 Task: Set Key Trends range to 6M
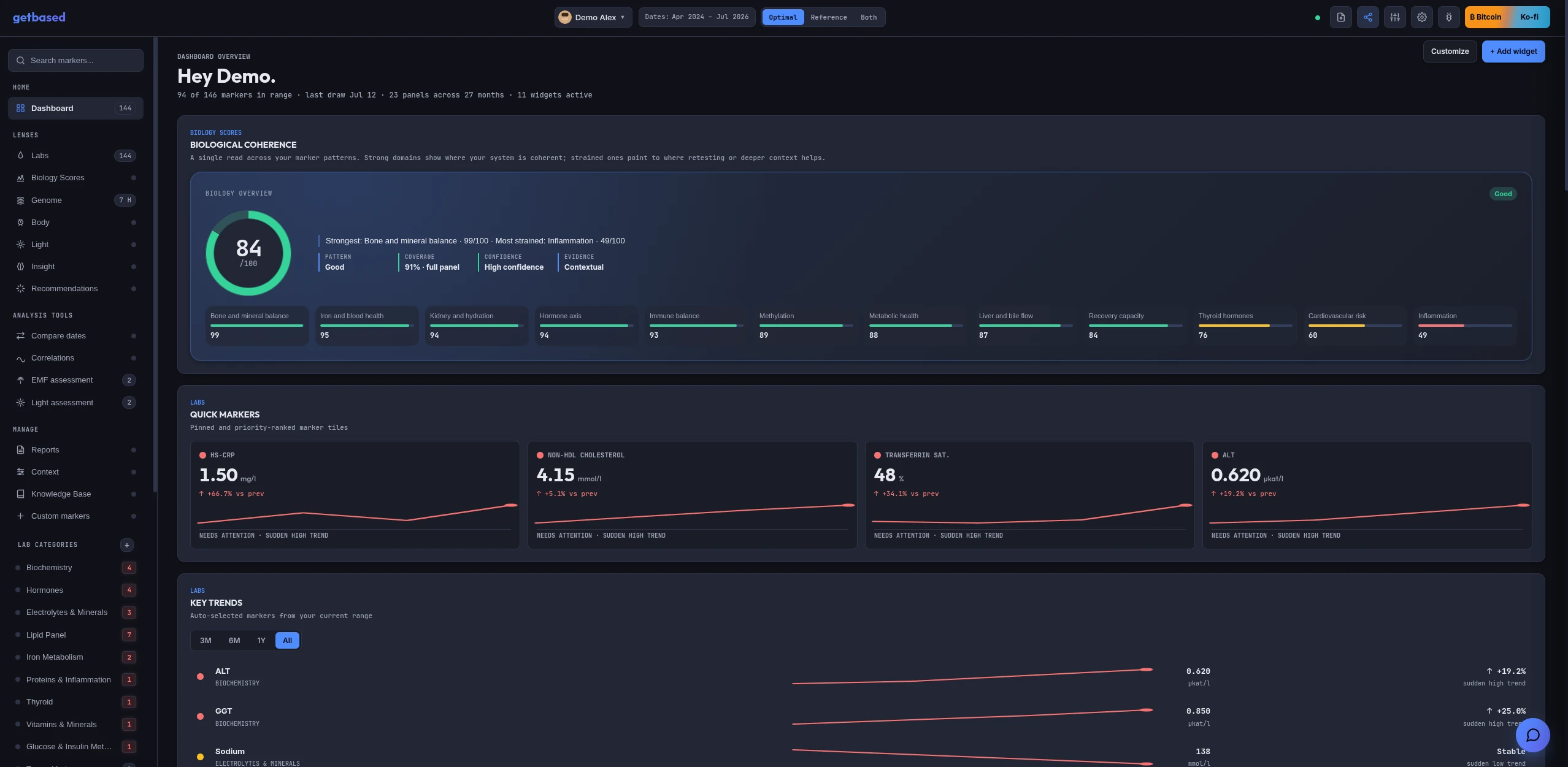point(234,641)
